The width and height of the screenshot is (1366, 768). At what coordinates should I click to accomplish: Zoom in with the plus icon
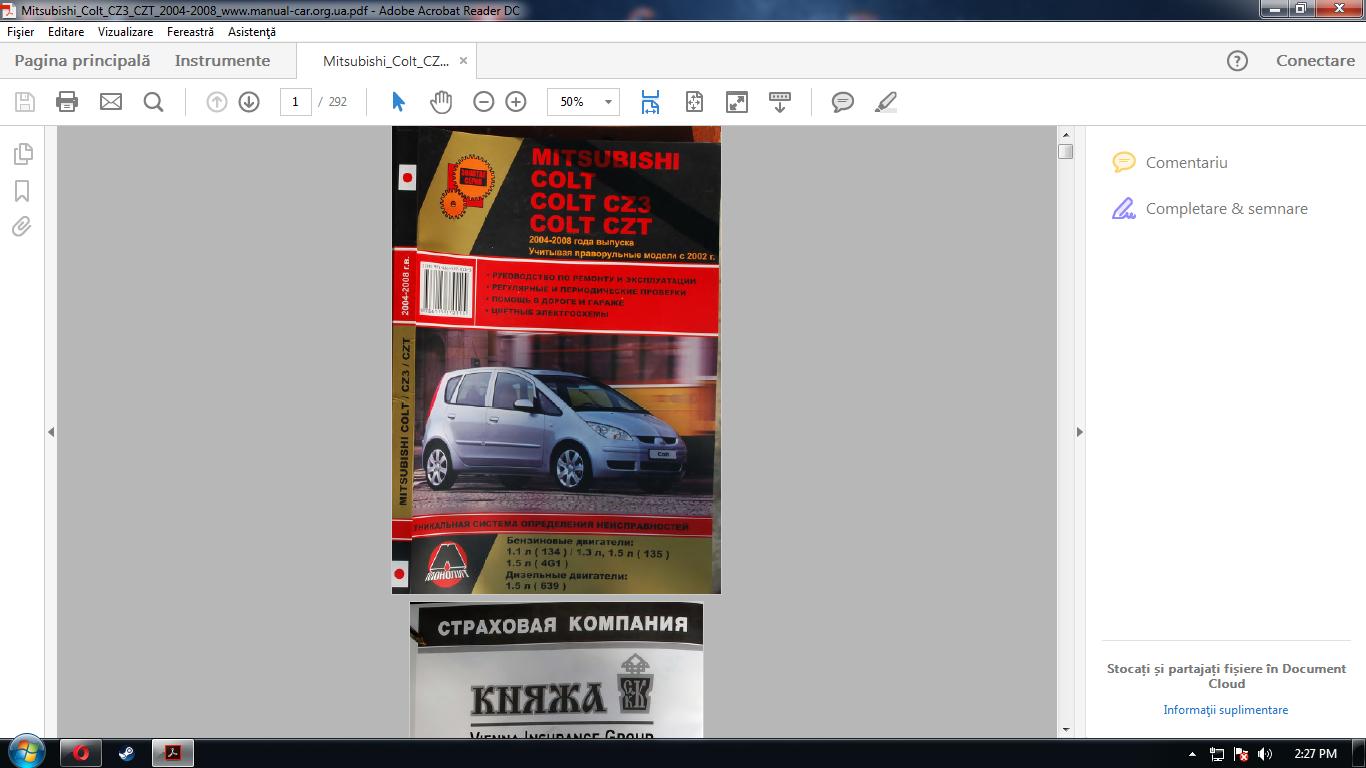click(516, 102)
